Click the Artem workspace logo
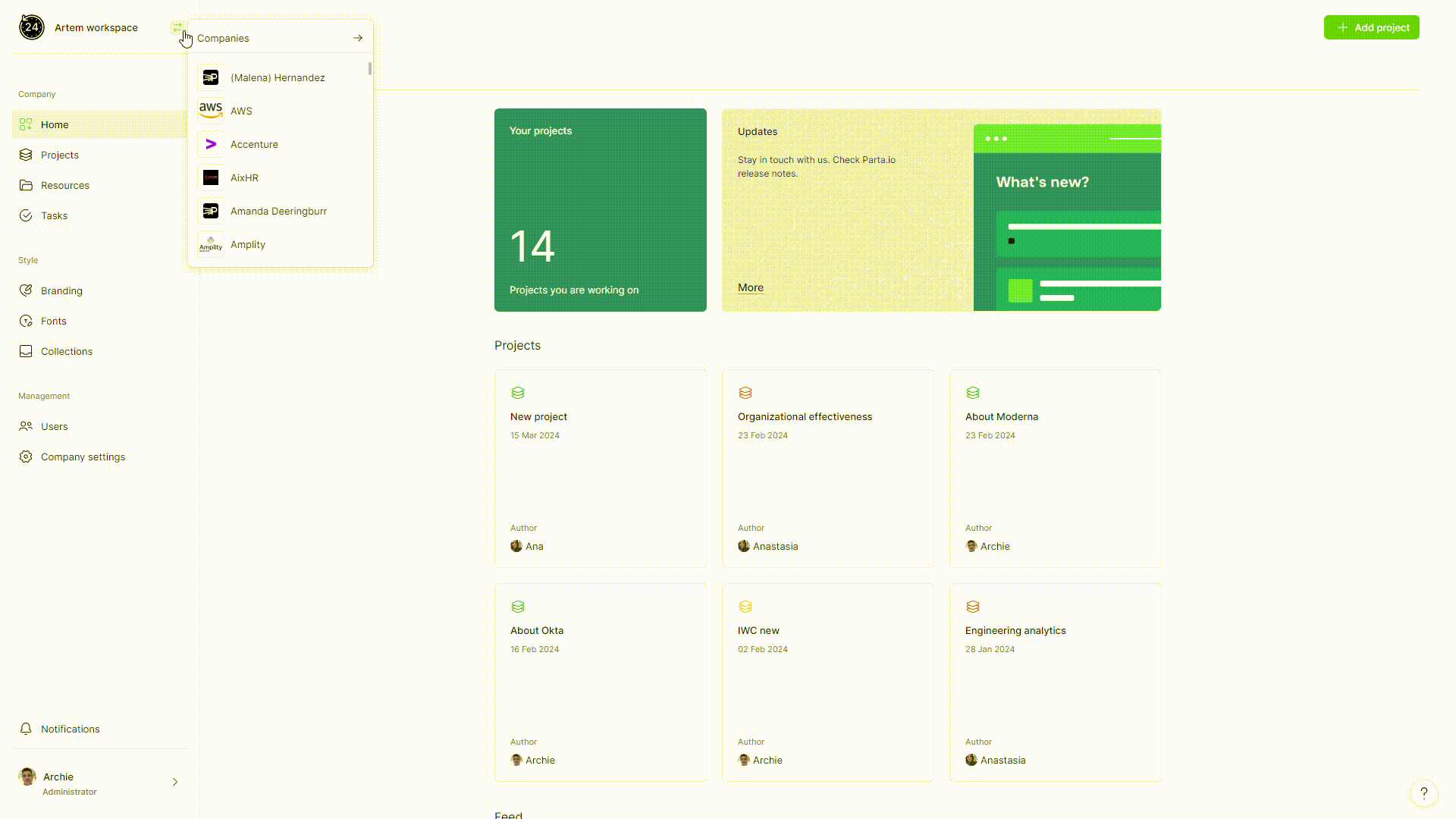The image size is (1456, 819). (32, 27)
